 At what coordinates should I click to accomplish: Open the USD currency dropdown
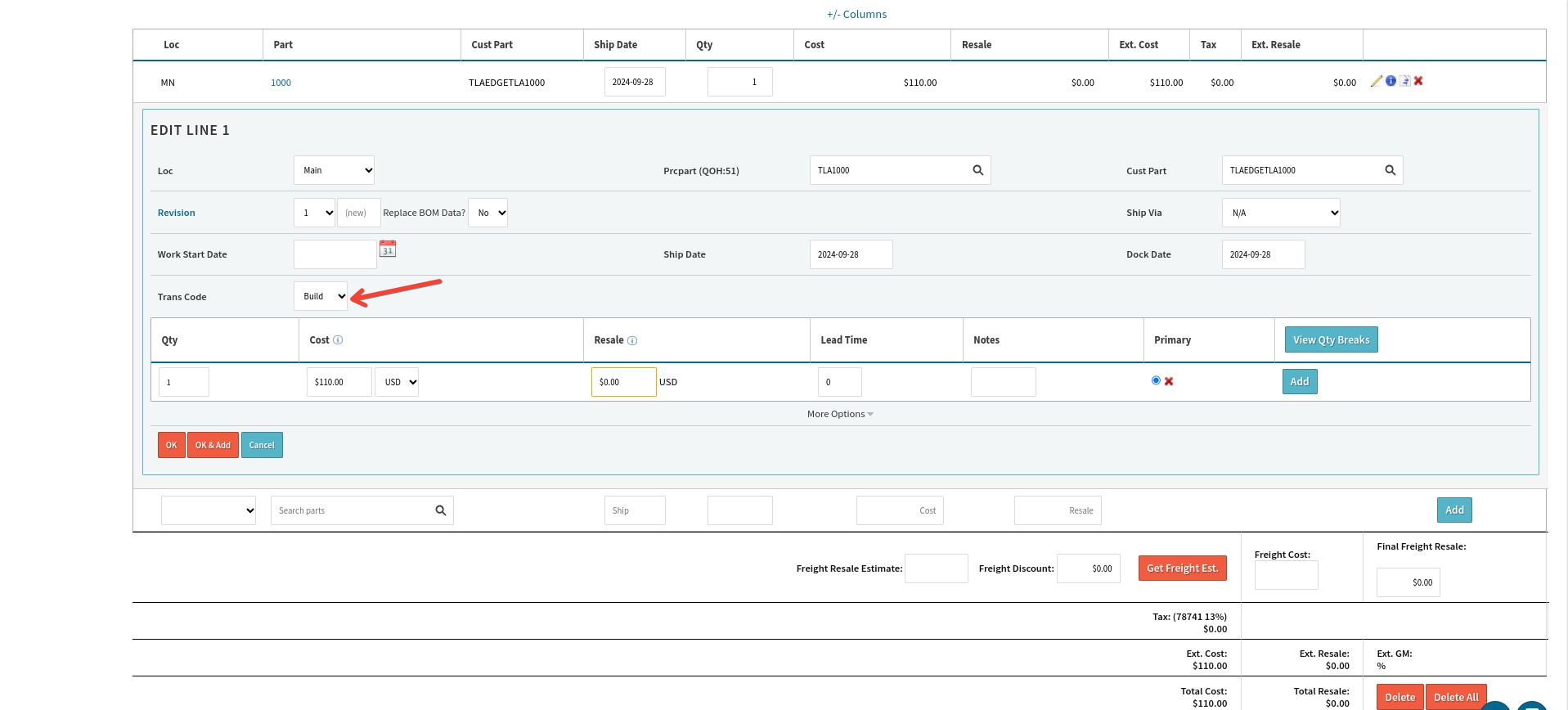click(x=397, y=382)
